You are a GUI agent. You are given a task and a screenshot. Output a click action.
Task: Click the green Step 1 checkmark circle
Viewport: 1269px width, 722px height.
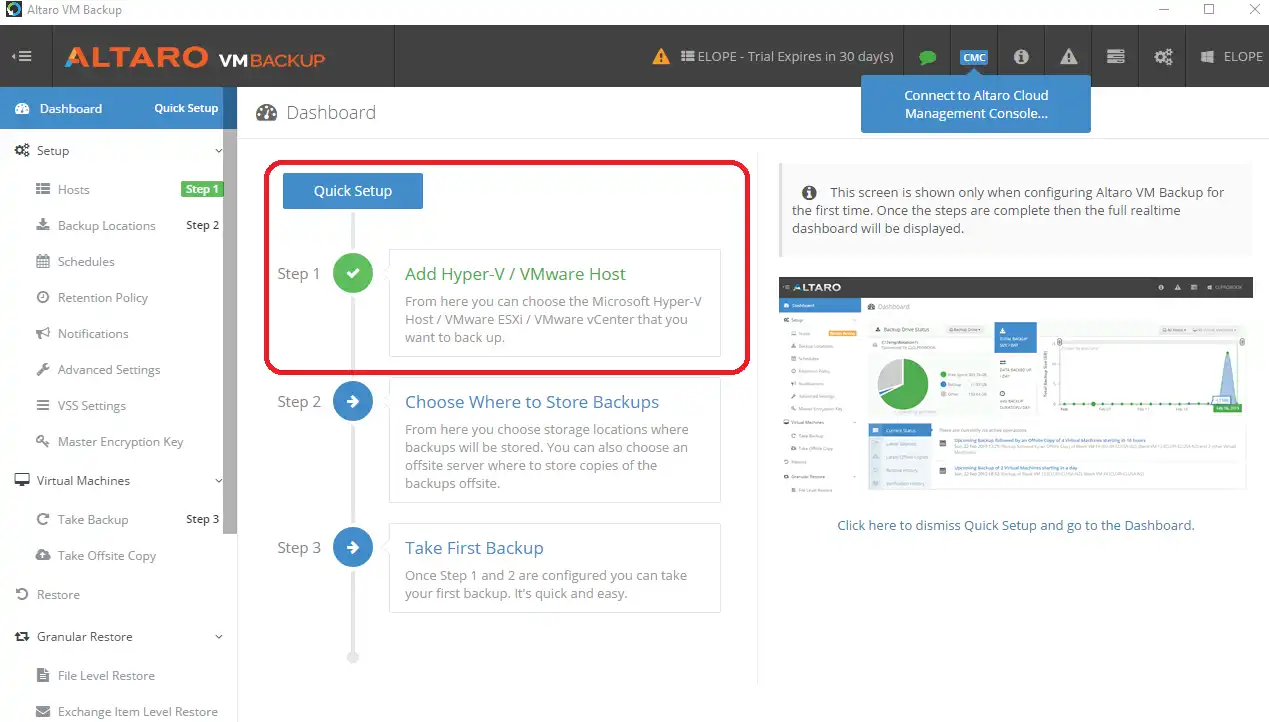(352, 273)
